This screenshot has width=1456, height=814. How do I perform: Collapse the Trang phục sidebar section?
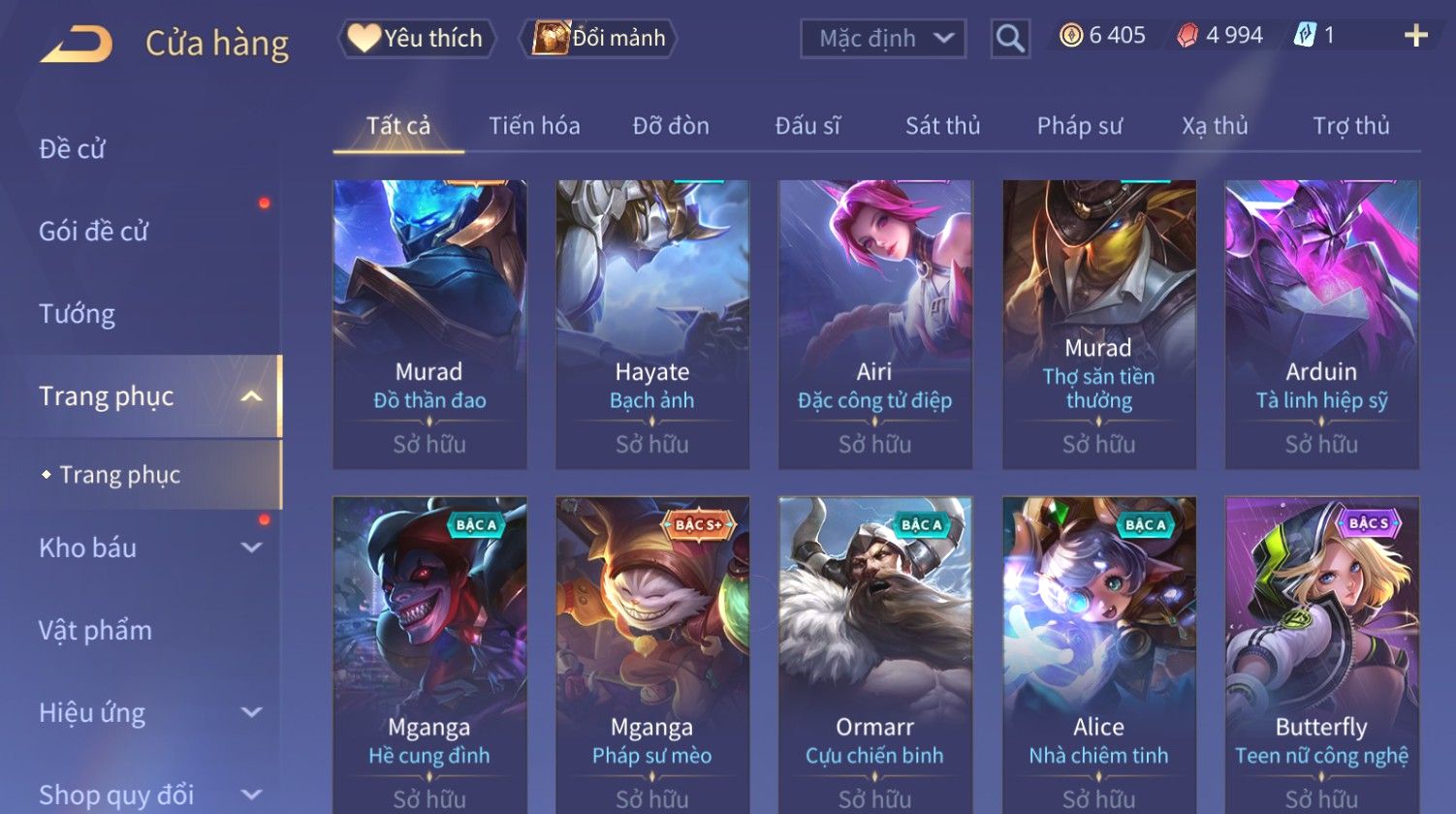pyautogui.click(x=251, y=396)
